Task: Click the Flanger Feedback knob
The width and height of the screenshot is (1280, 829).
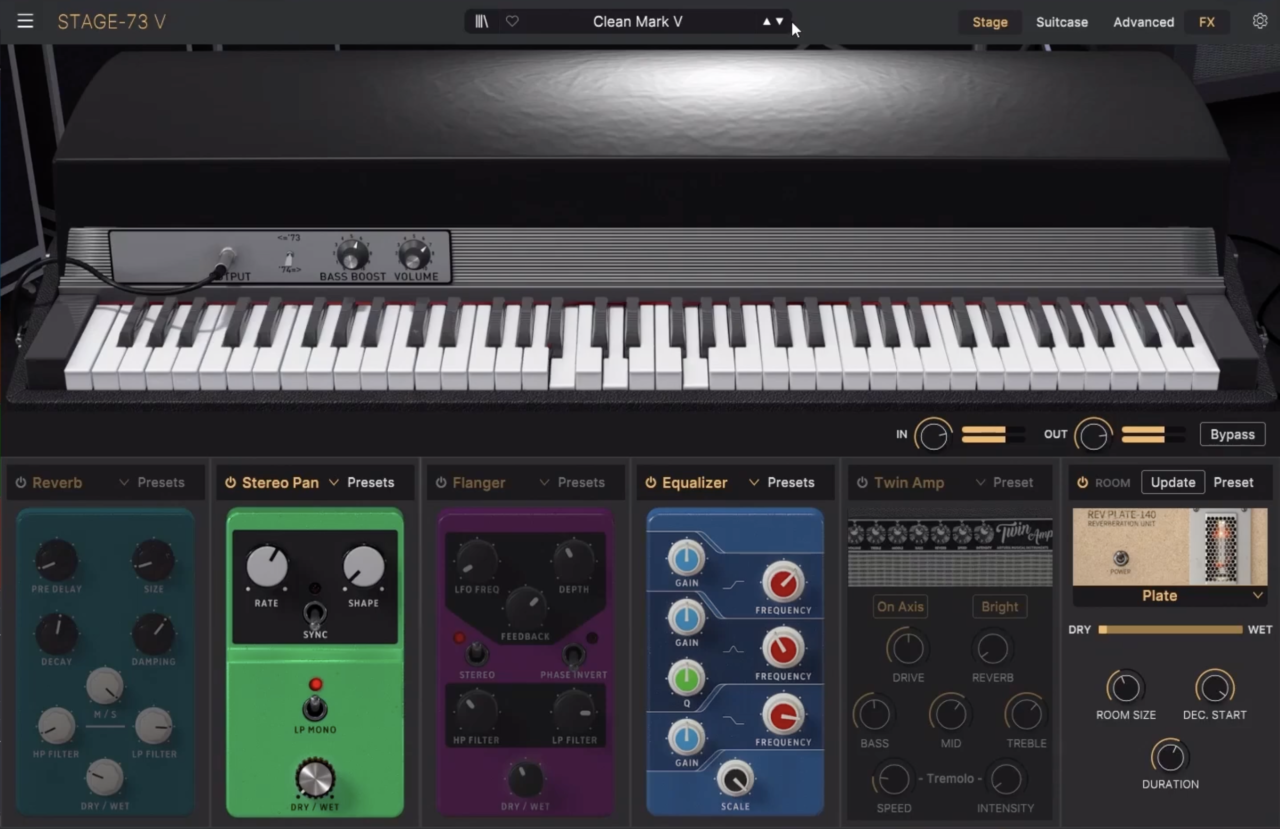Action: click(525, 607)
